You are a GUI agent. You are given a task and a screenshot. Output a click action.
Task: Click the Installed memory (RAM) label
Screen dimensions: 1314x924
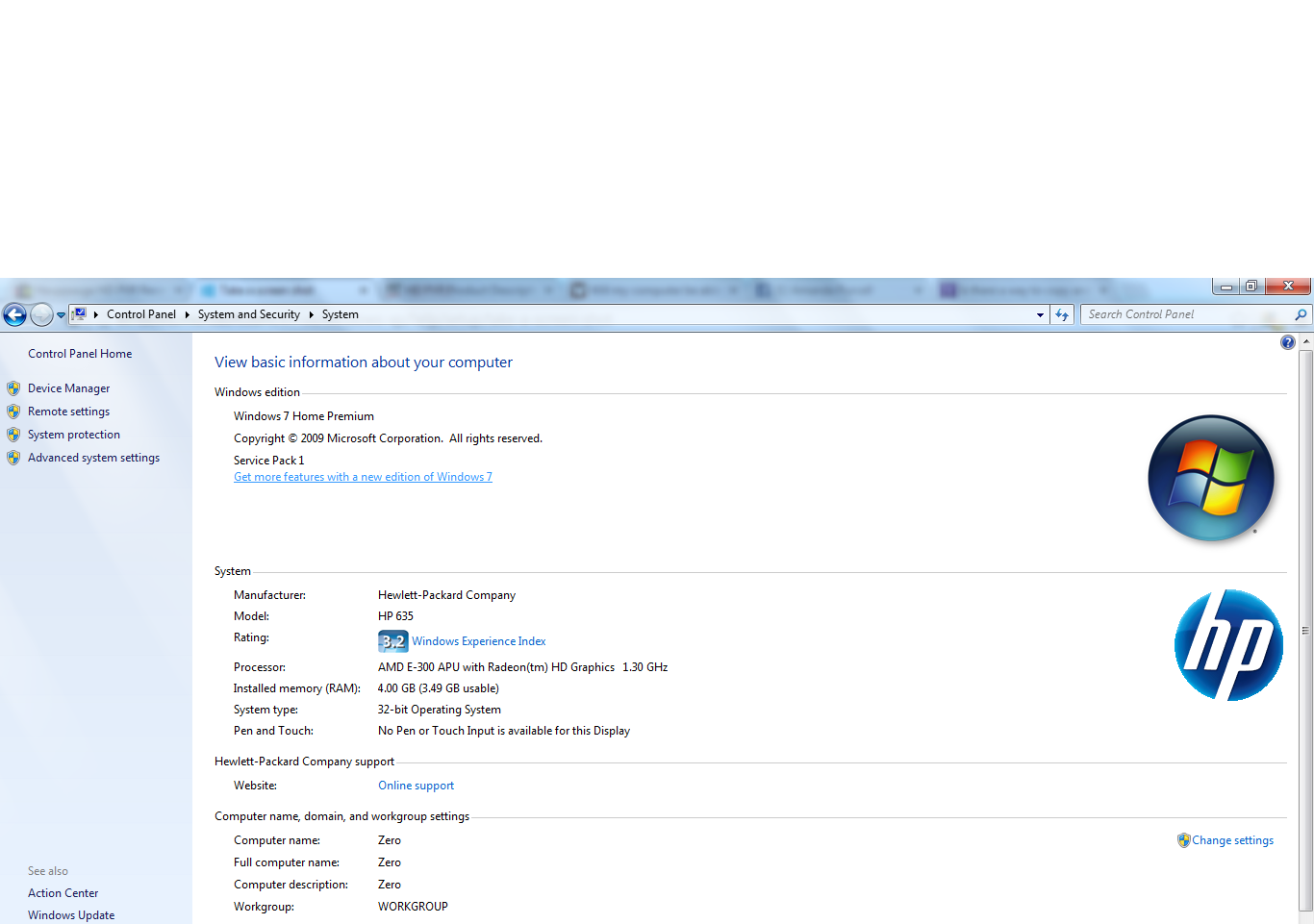click(297, 688)
